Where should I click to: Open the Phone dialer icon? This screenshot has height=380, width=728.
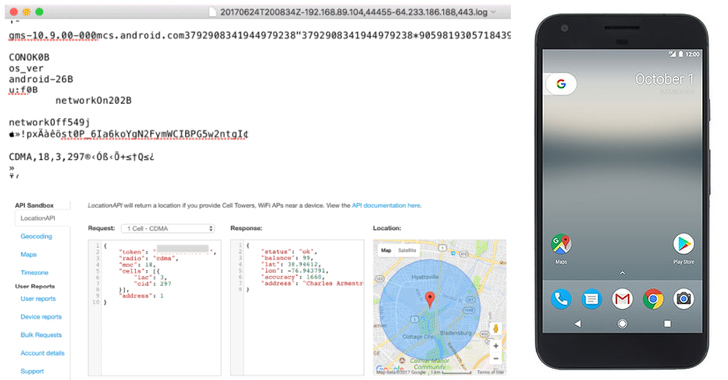coord(561,299)
